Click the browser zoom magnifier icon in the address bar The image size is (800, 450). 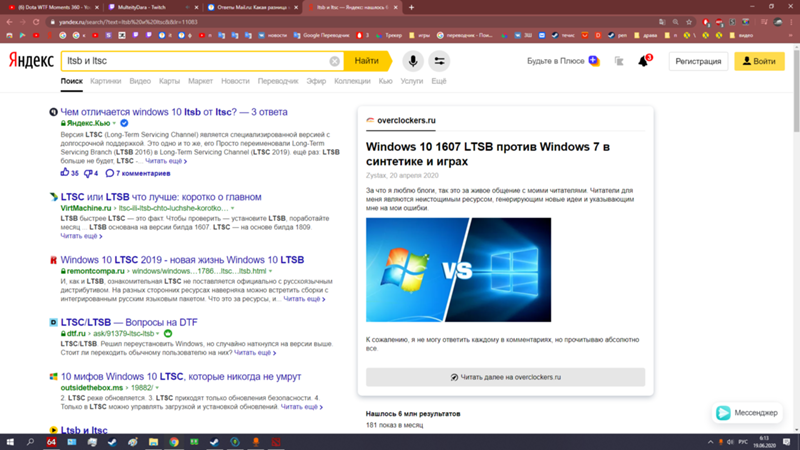[x=676, y=22]
